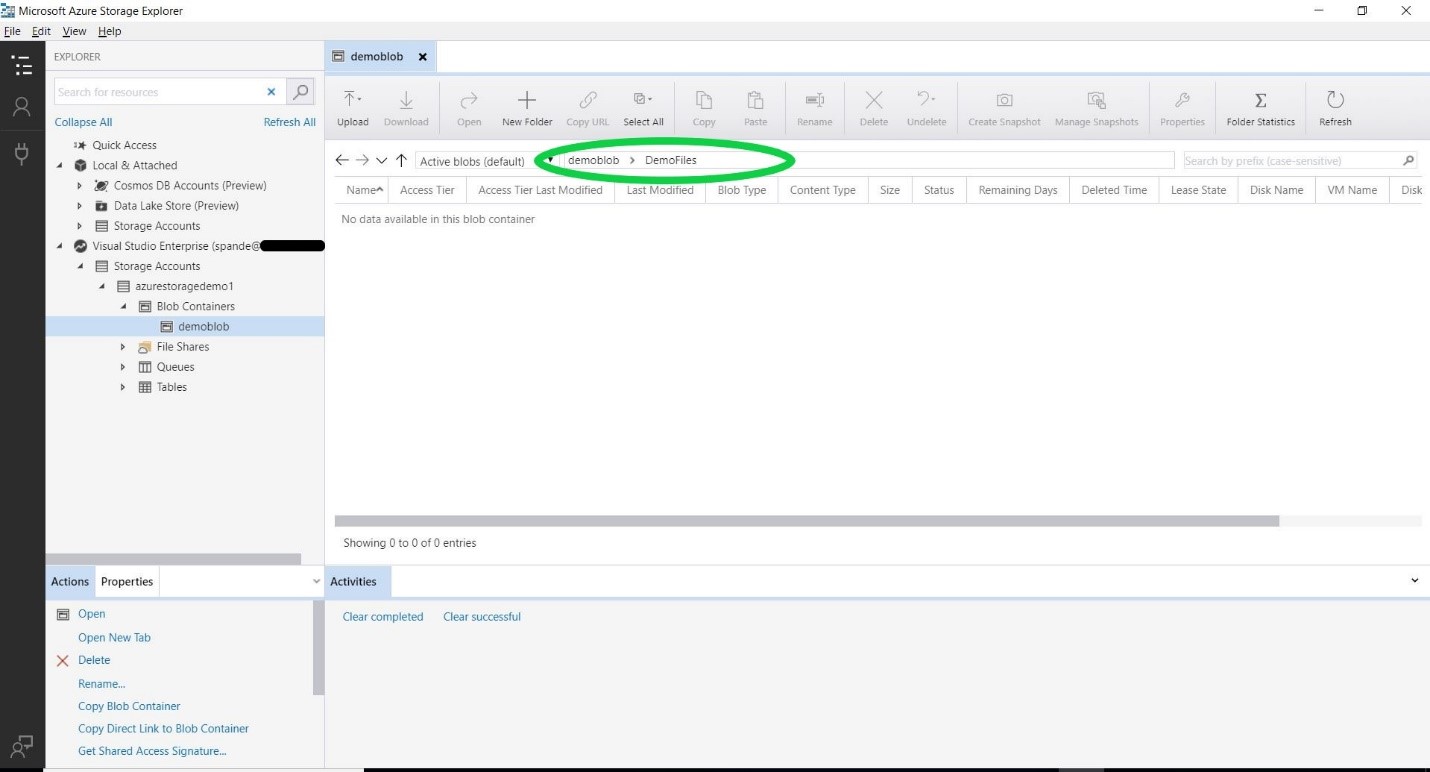Collapse the Local & Attached tree node

click(59, 165)
